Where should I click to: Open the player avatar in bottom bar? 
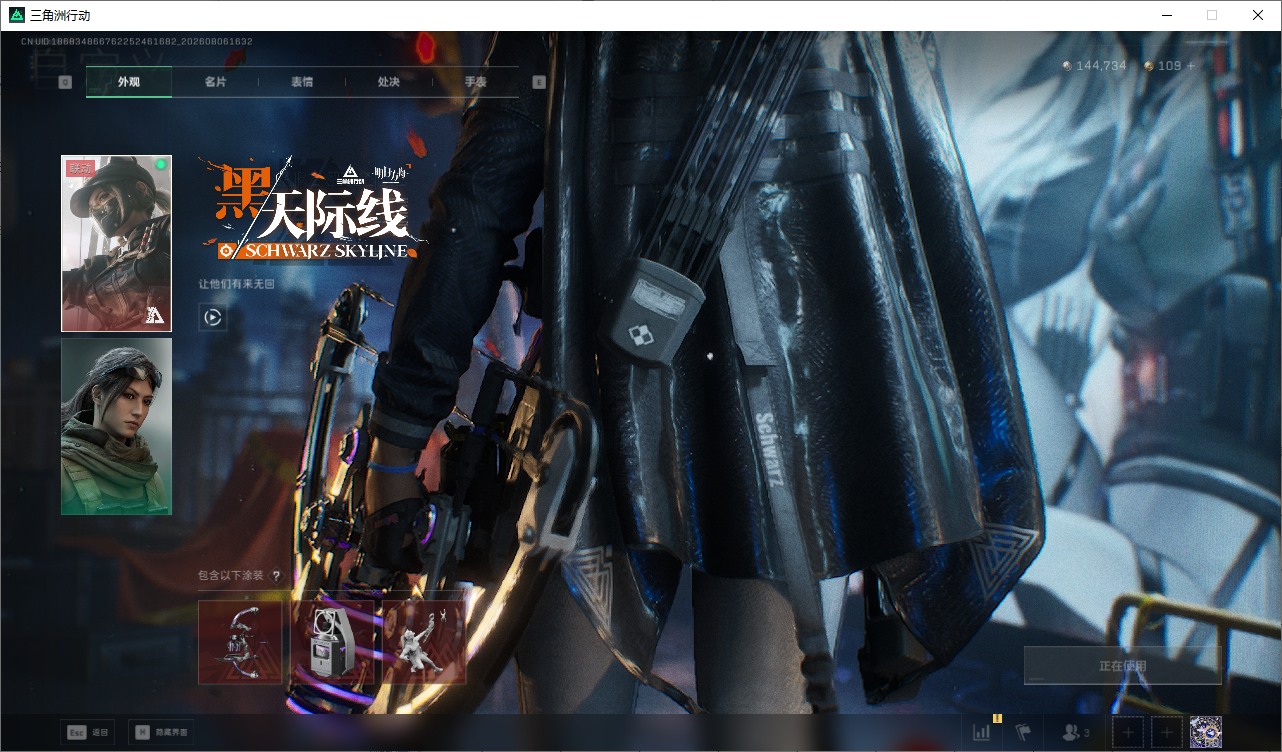1206,732
